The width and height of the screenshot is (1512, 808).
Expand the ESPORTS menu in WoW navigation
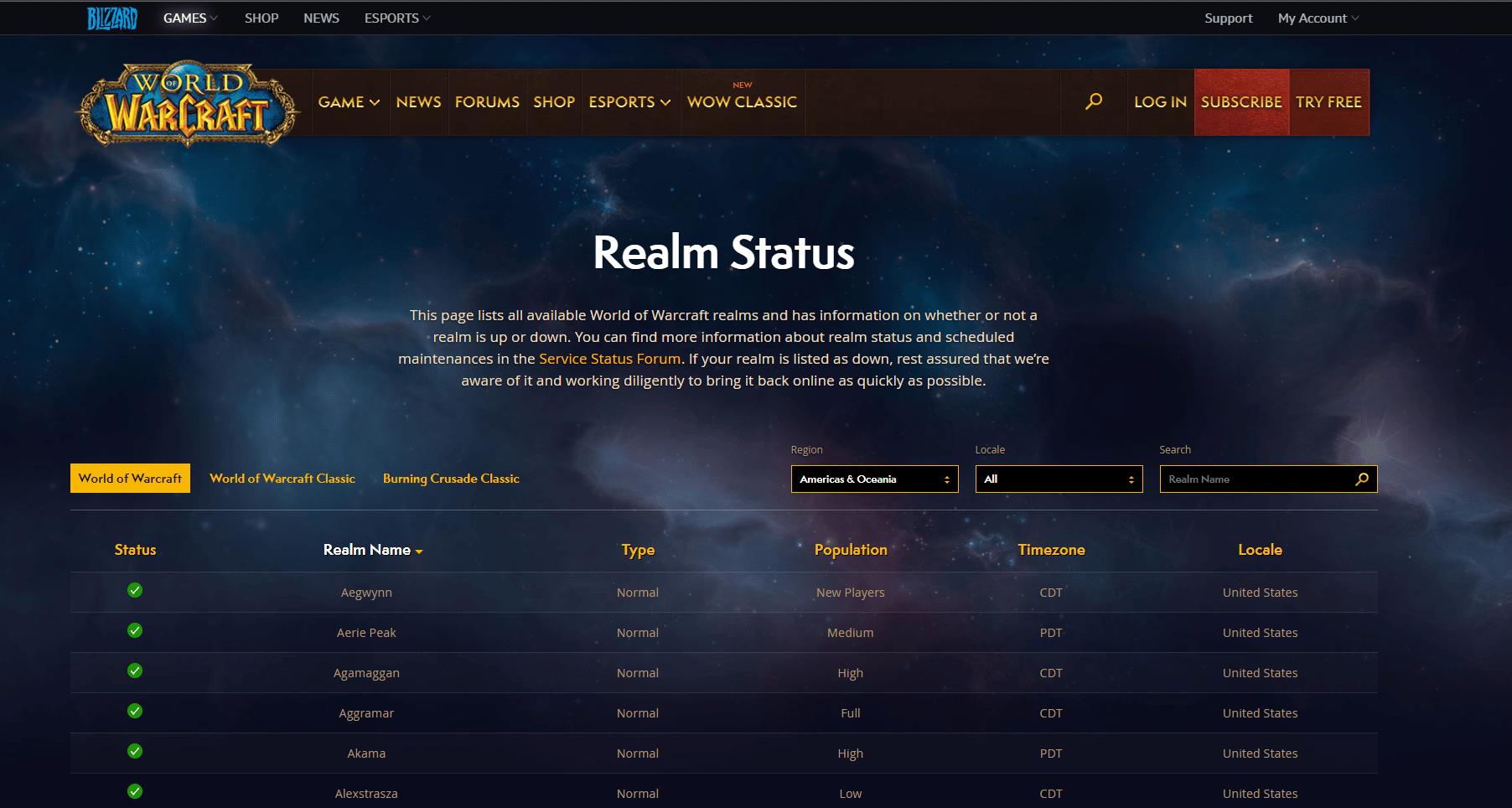630,102
